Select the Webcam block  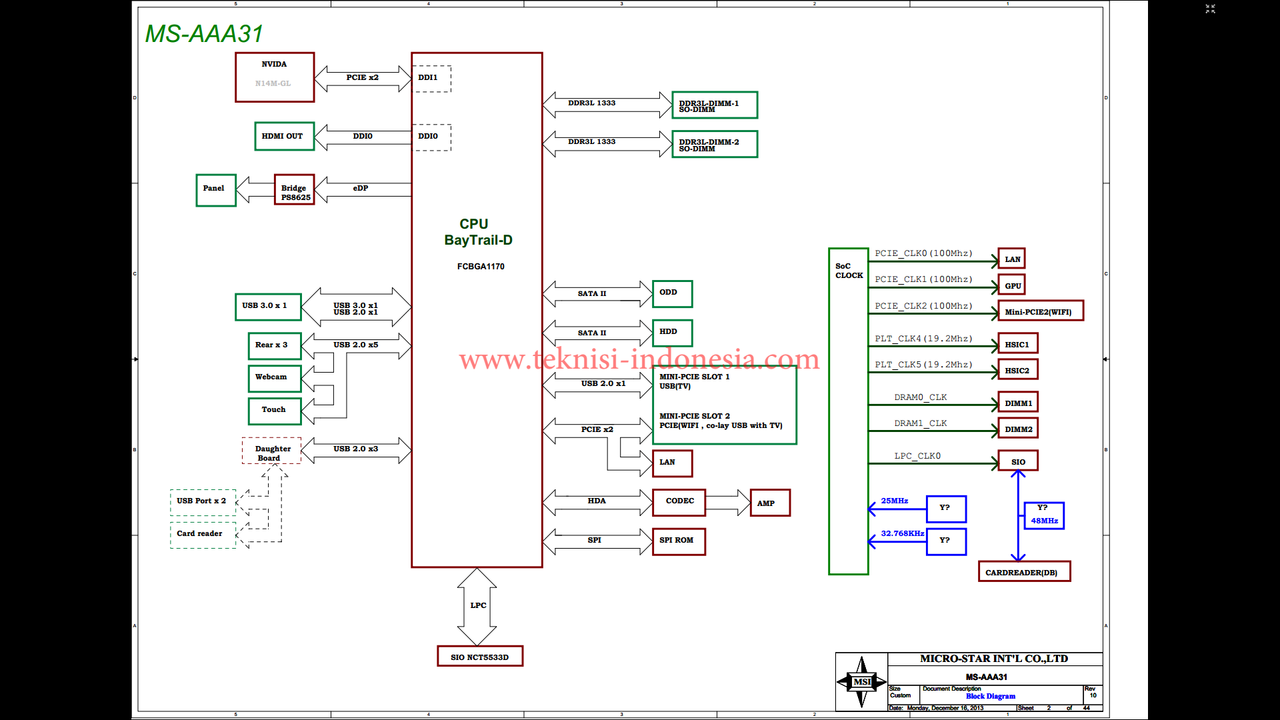(x=273, y=378)
